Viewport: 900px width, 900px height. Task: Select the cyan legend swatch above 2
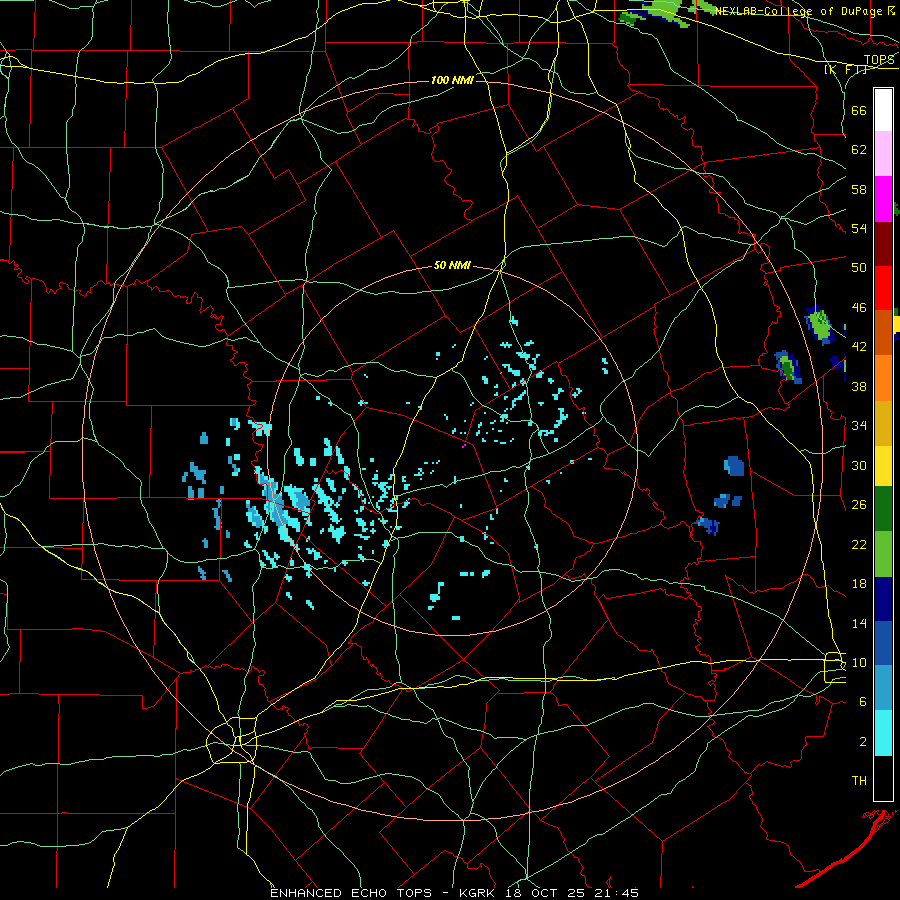coord(883,733)
